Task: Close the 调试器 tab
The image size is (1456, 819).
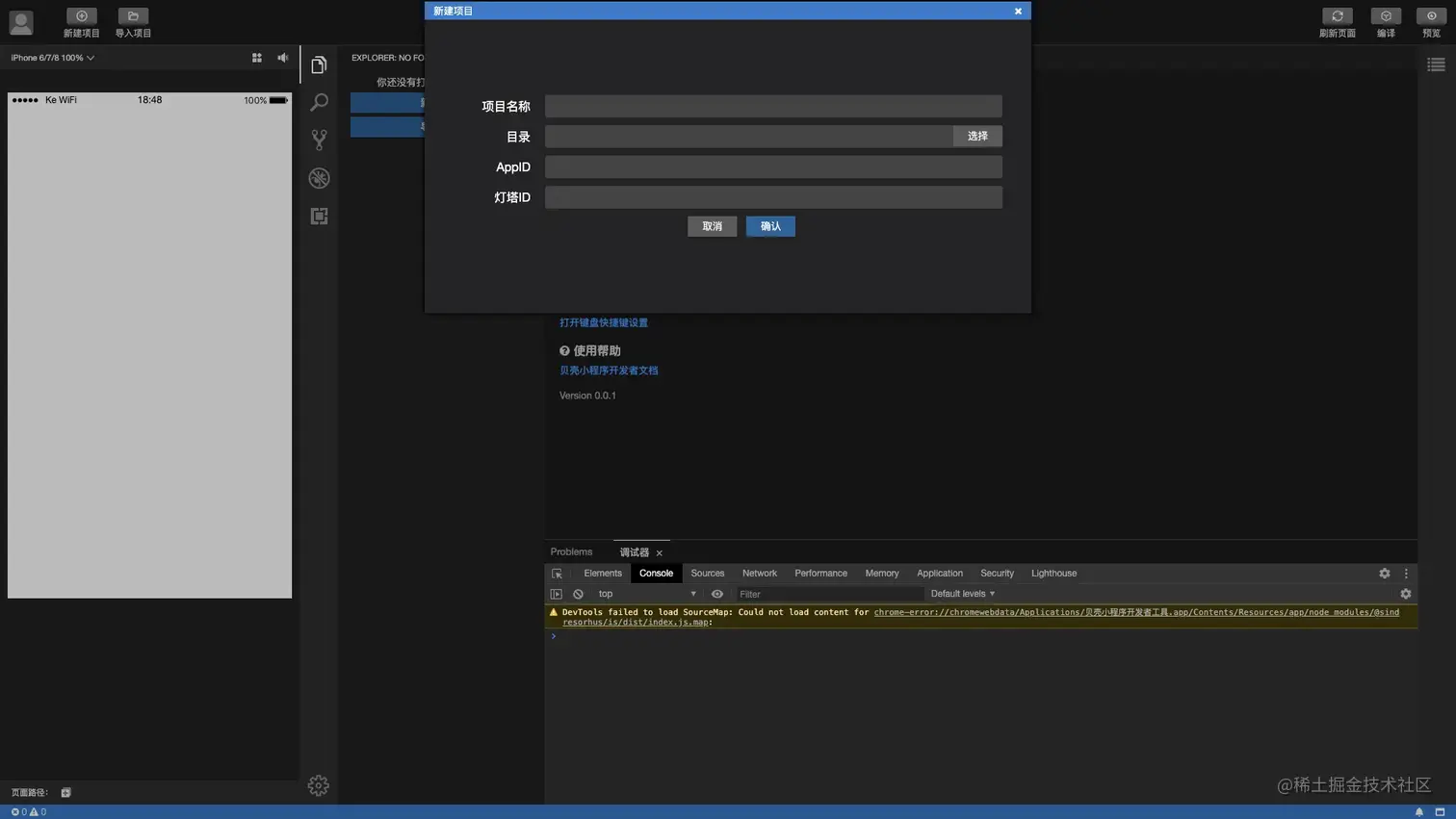Action: pos(660,553)
